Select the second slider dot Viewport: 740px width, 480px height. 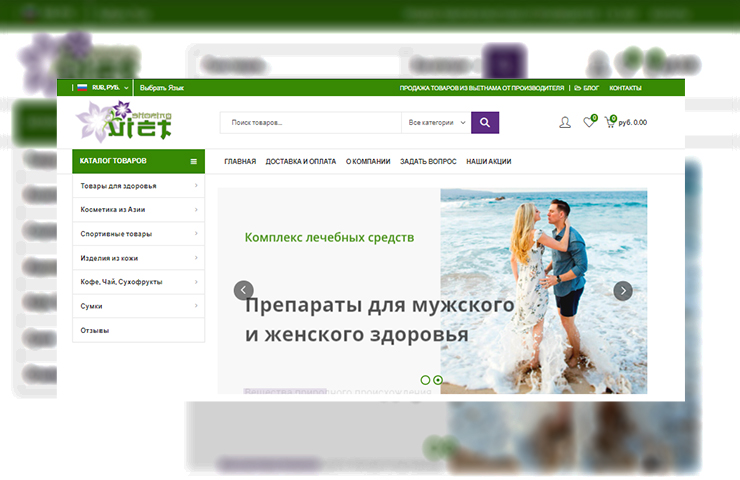[438, 380]
